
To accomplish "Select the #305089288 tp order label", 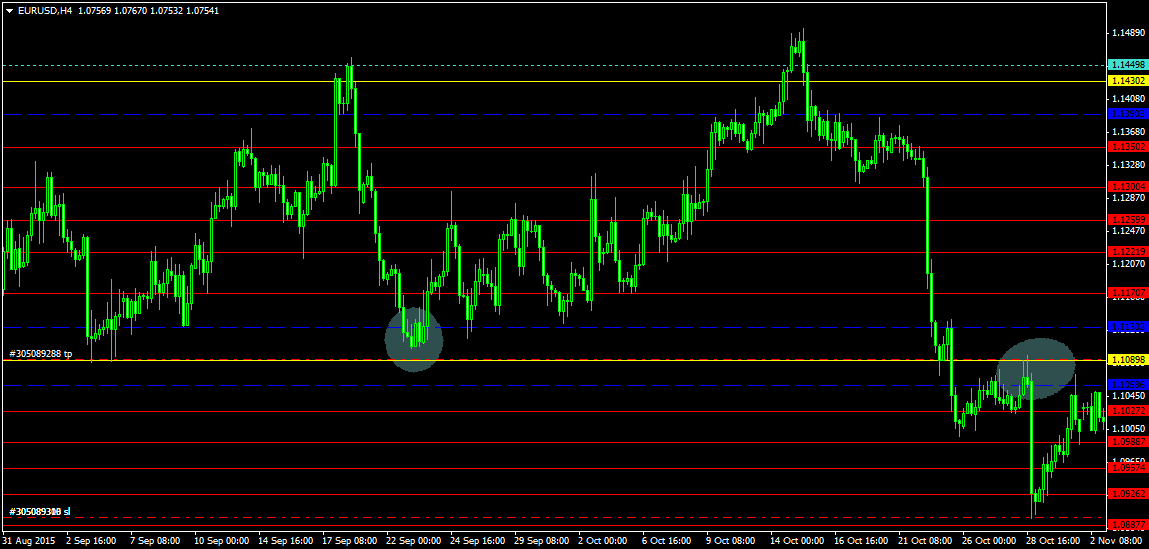I will (x=41, y=353).
